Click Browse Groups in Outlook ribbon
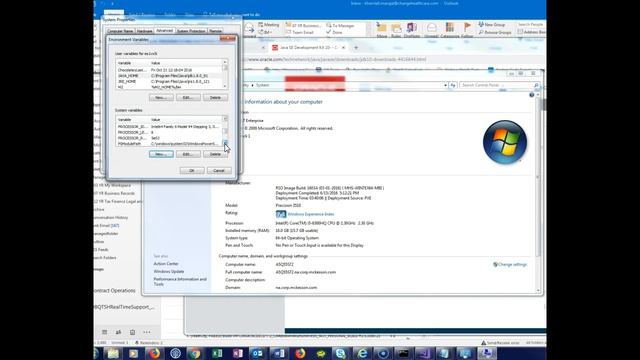Screen dimensions: 640x360 tap(495, 32)
